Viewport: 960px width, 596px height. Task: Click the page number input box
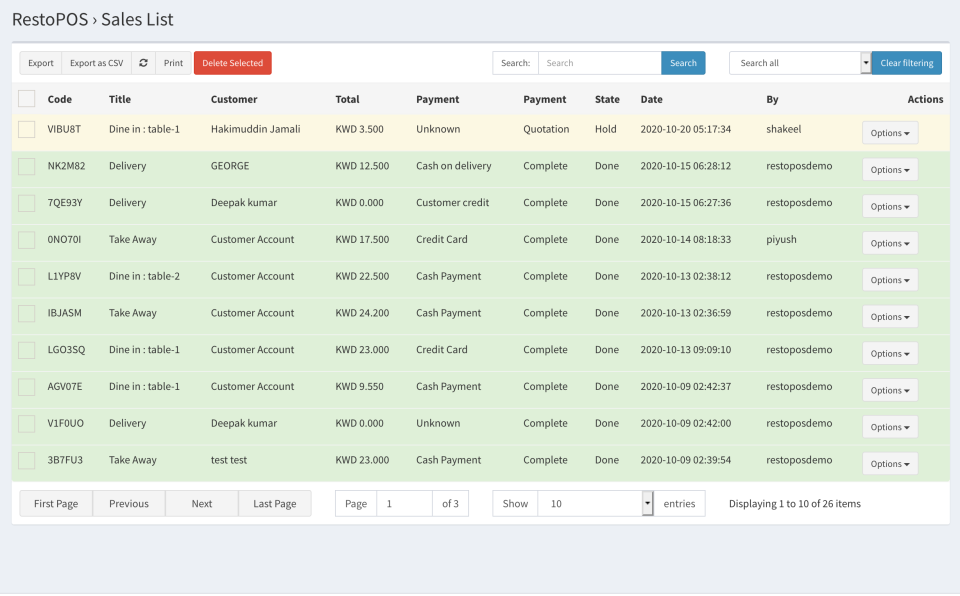click(404, 503)
